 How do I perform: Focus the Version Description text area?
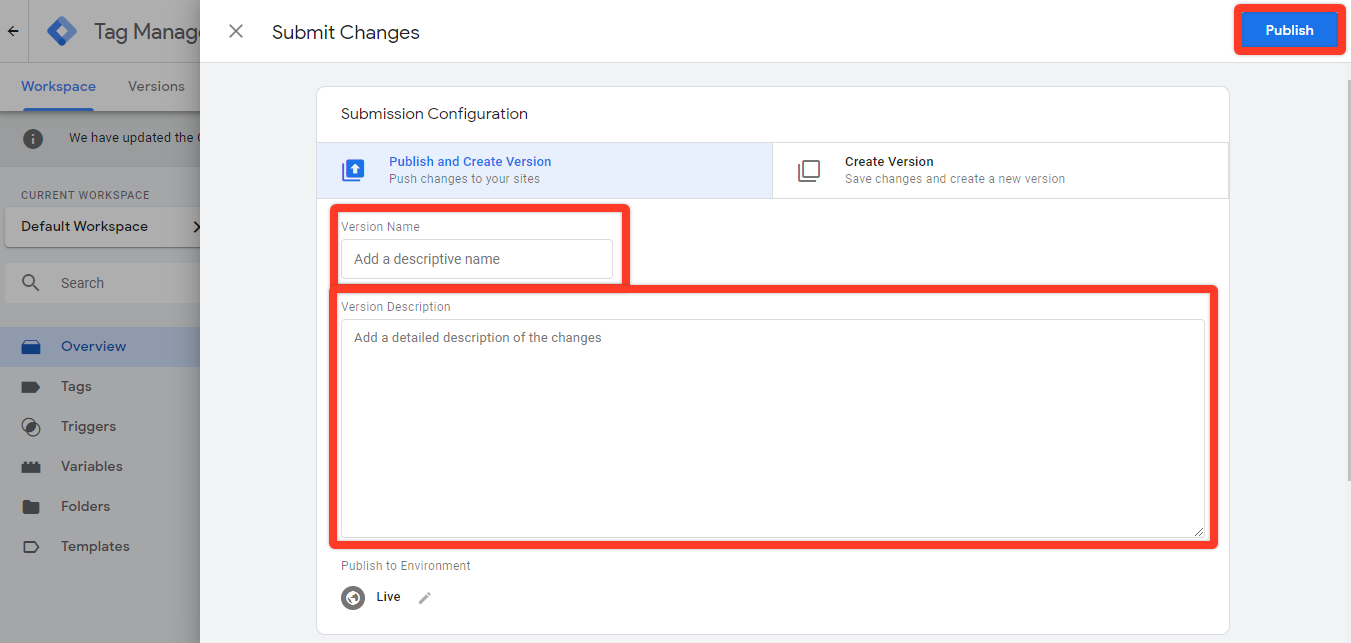(x=773, y=429)
